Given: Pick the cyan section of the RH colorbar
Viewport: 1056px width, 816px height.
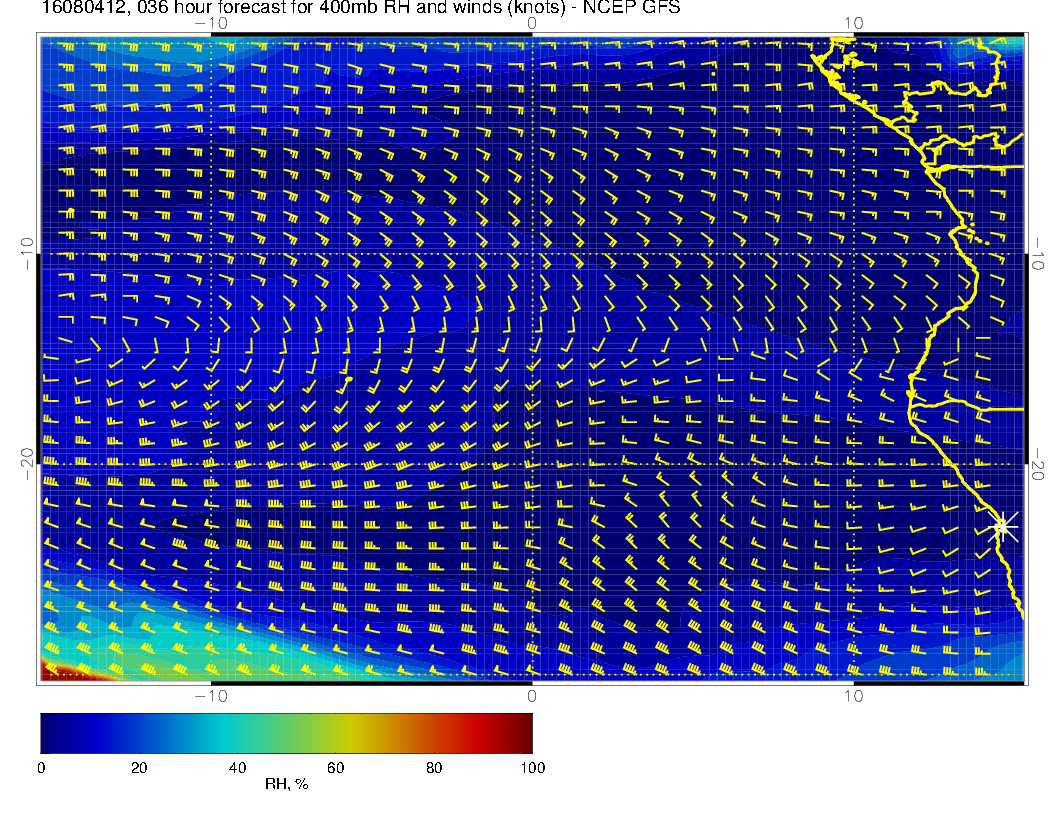Looking at the screenshot, I should [225, 732].
